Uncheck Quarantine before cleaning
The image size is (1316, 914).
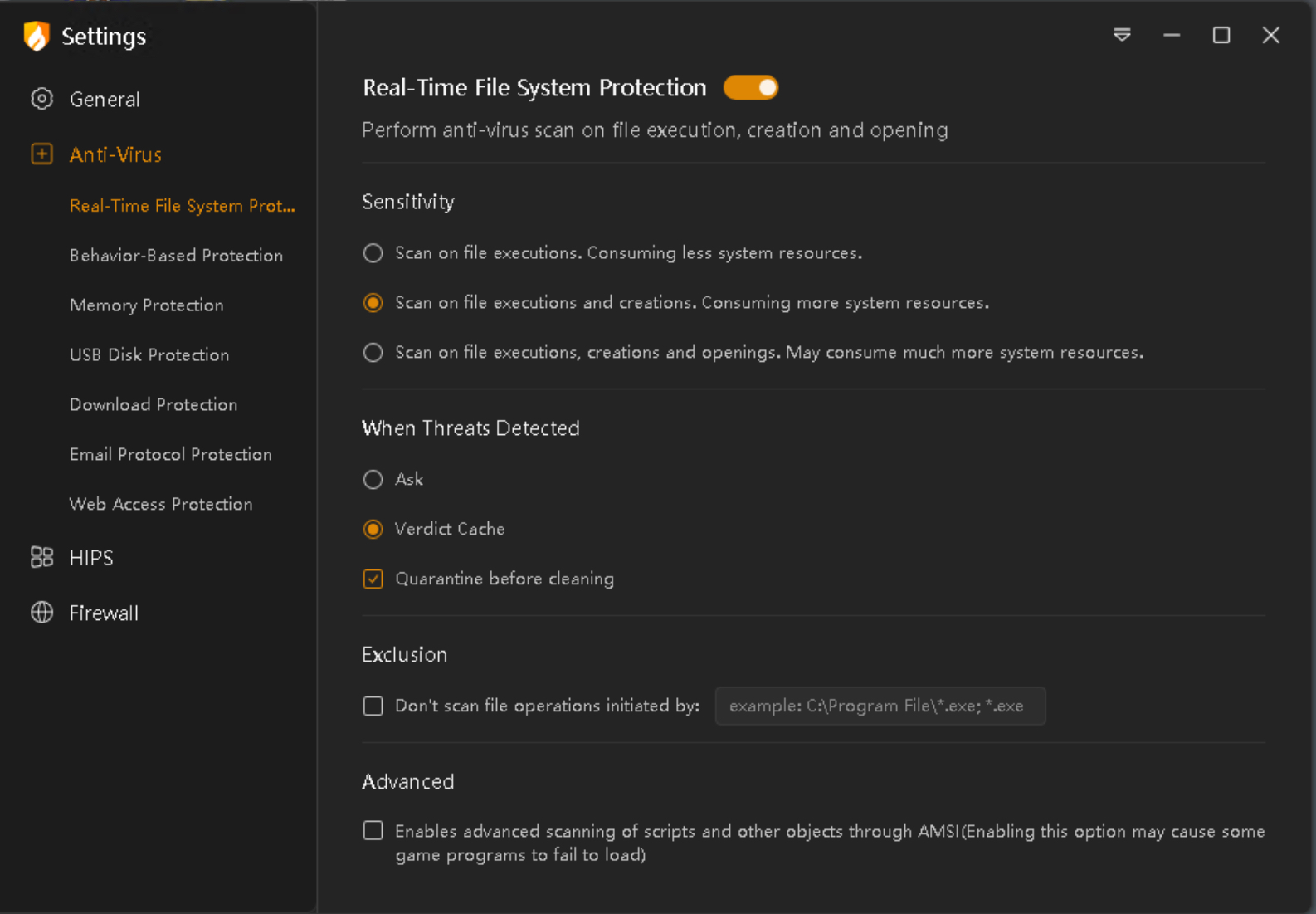click(373, 579)
